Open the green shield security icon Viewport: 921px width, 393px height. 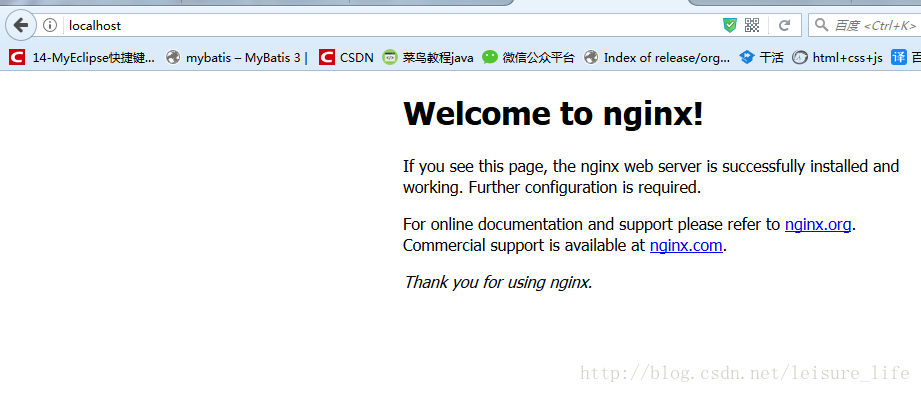tap(730, 25)
